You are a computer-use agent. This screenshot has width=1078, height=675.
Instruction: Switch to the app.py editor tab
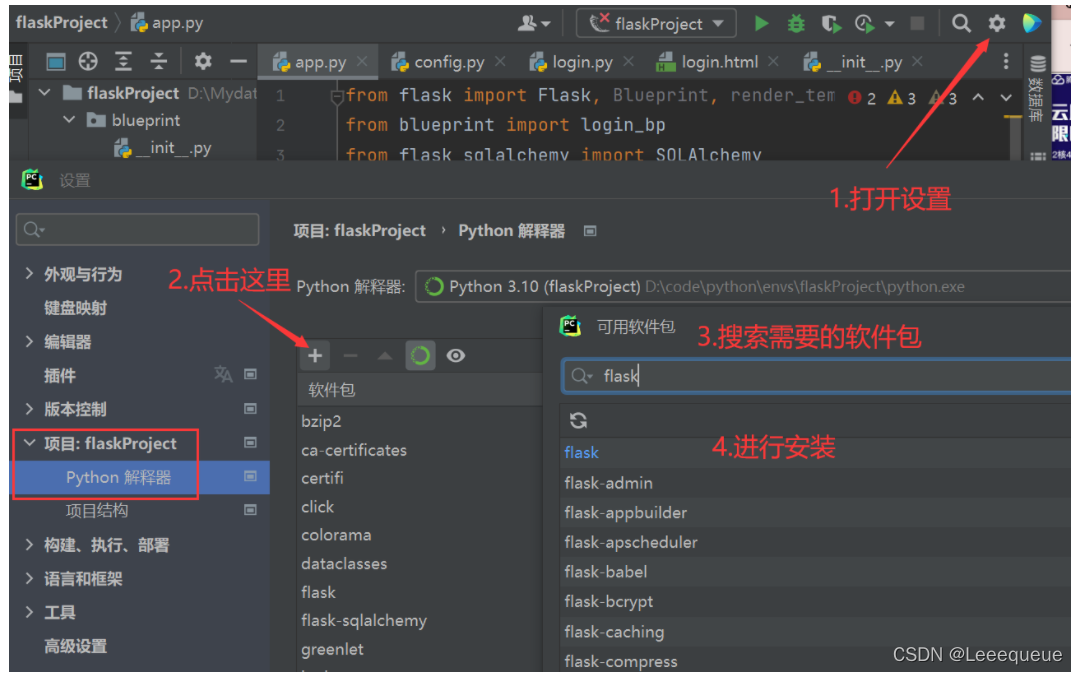(320, 63)
